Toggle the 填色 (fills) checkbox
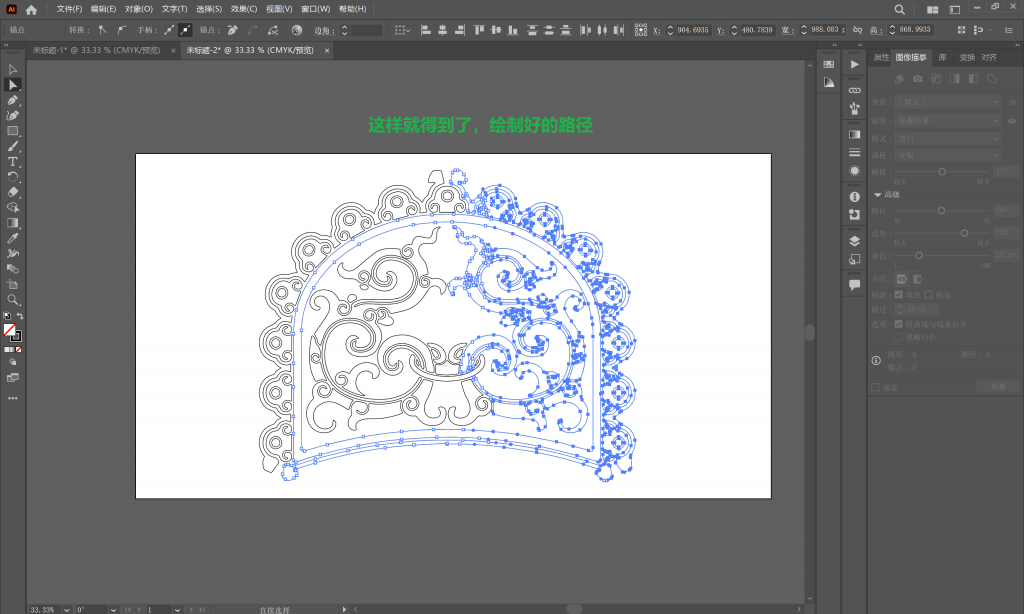1024x614 pixels. (x=899, y=295)
